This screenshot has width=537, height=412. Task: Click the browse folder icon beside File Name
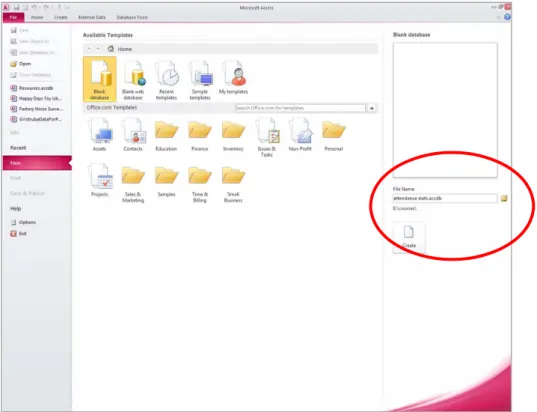(504, 198)
